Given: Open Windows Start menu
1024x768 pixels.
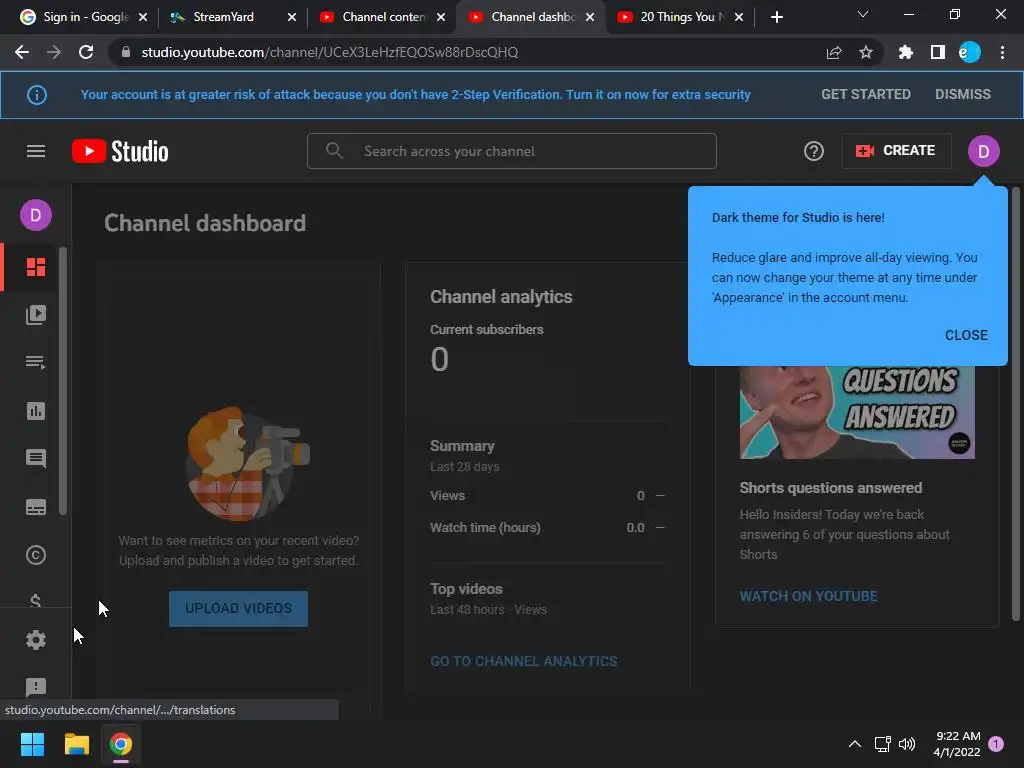Looking at the screenshot, I should pos(32,744).
